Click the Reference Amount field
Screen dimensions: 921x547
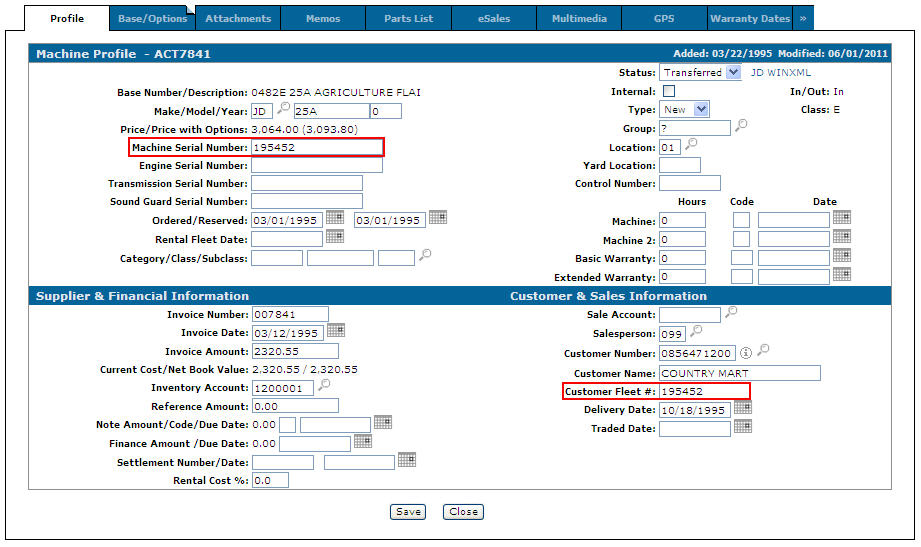click(x=295, y=406)
